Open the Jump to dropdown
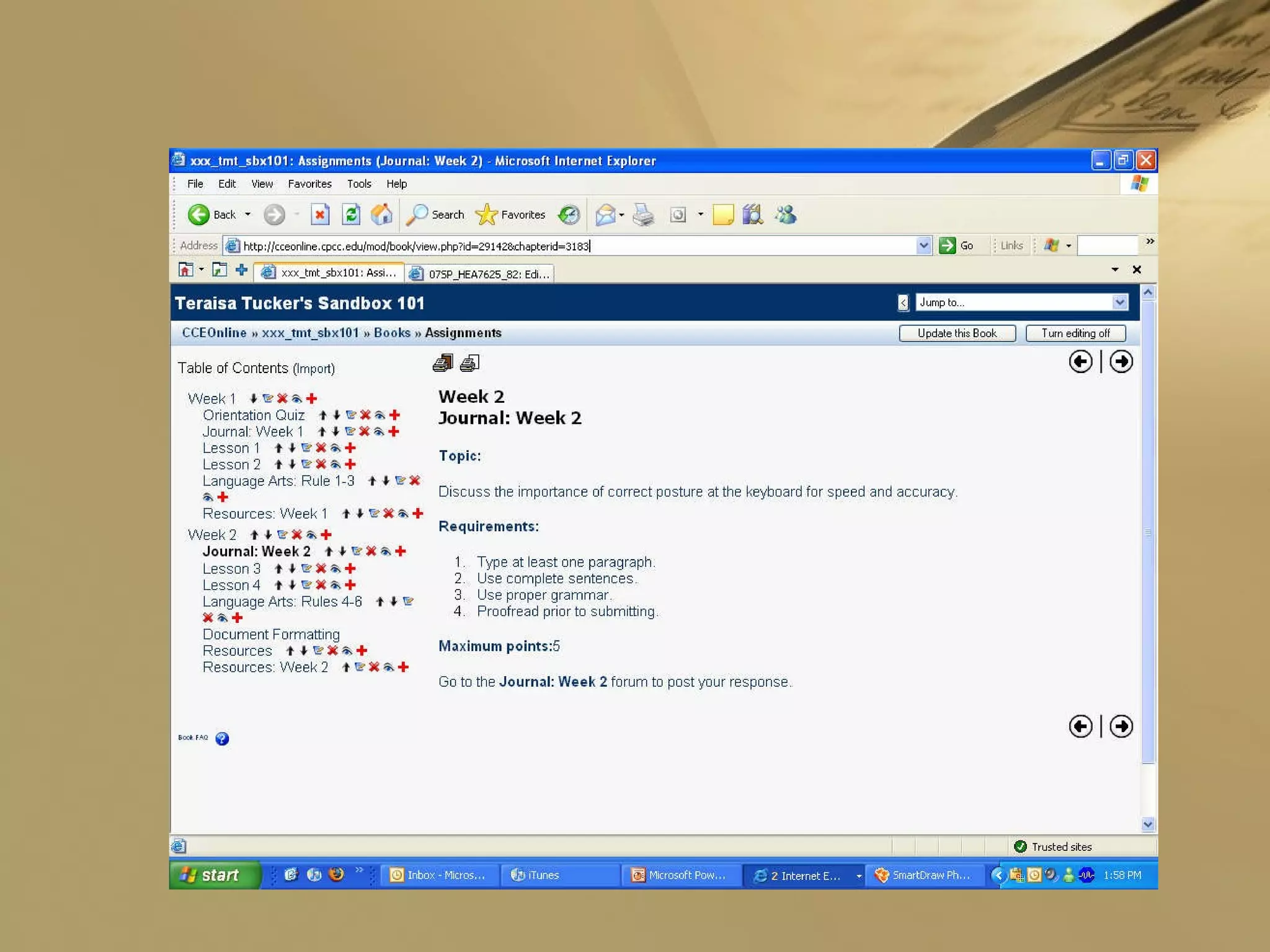 pyautogui.click(x=1021, y=302)
